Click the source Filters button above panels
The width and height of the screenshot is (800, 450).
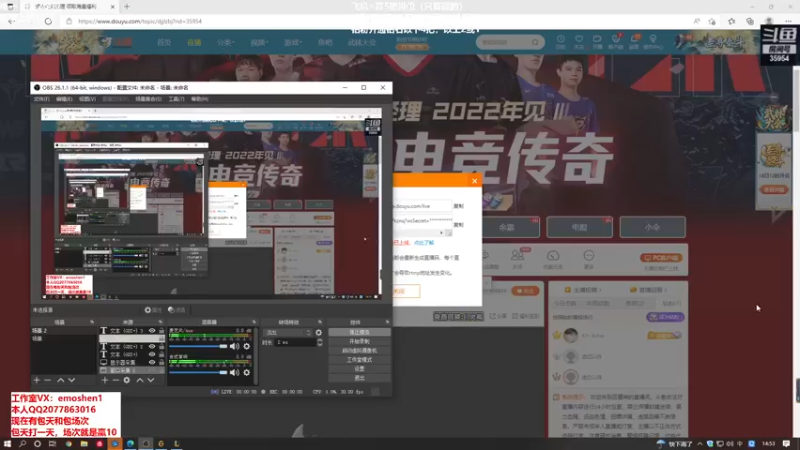177,310
